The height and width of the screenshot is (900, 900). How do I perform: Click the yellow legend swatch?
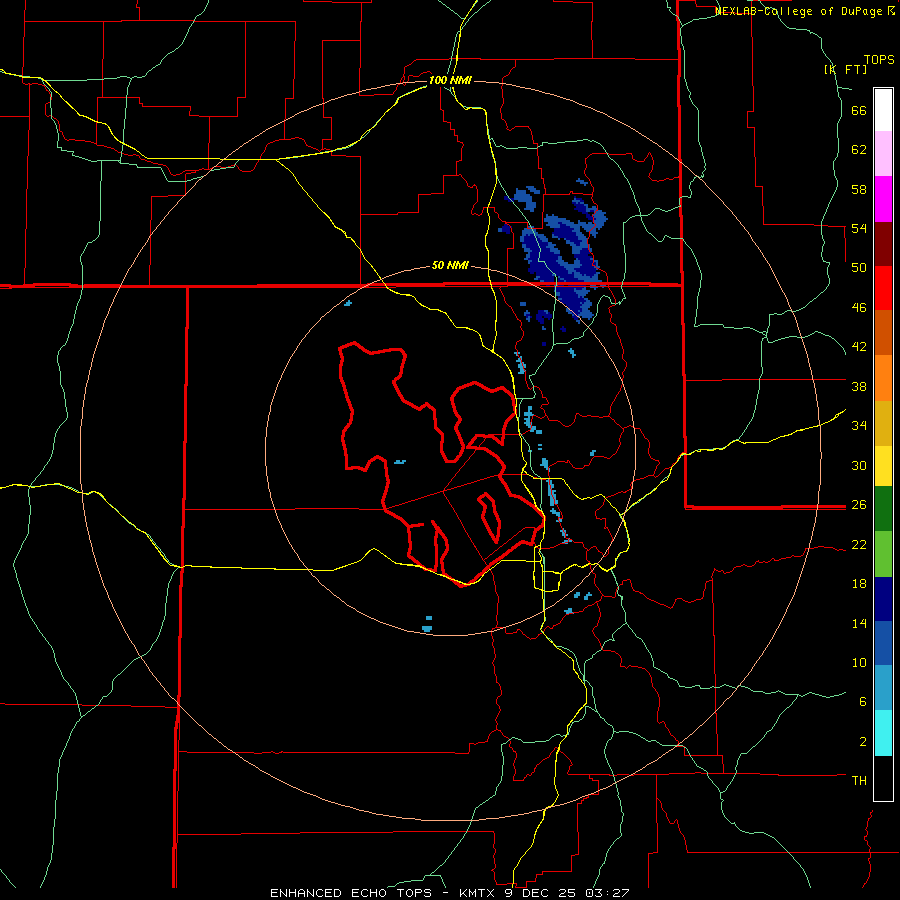(883, 466)
